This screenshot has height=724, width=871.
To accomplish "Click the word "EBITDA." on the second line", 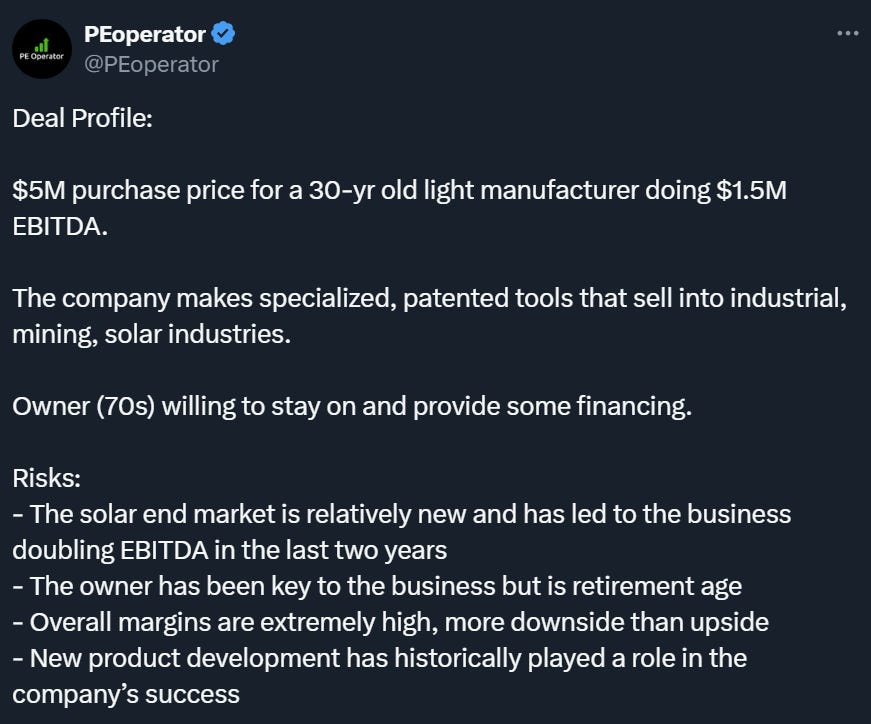I will [x=60, y=226].
